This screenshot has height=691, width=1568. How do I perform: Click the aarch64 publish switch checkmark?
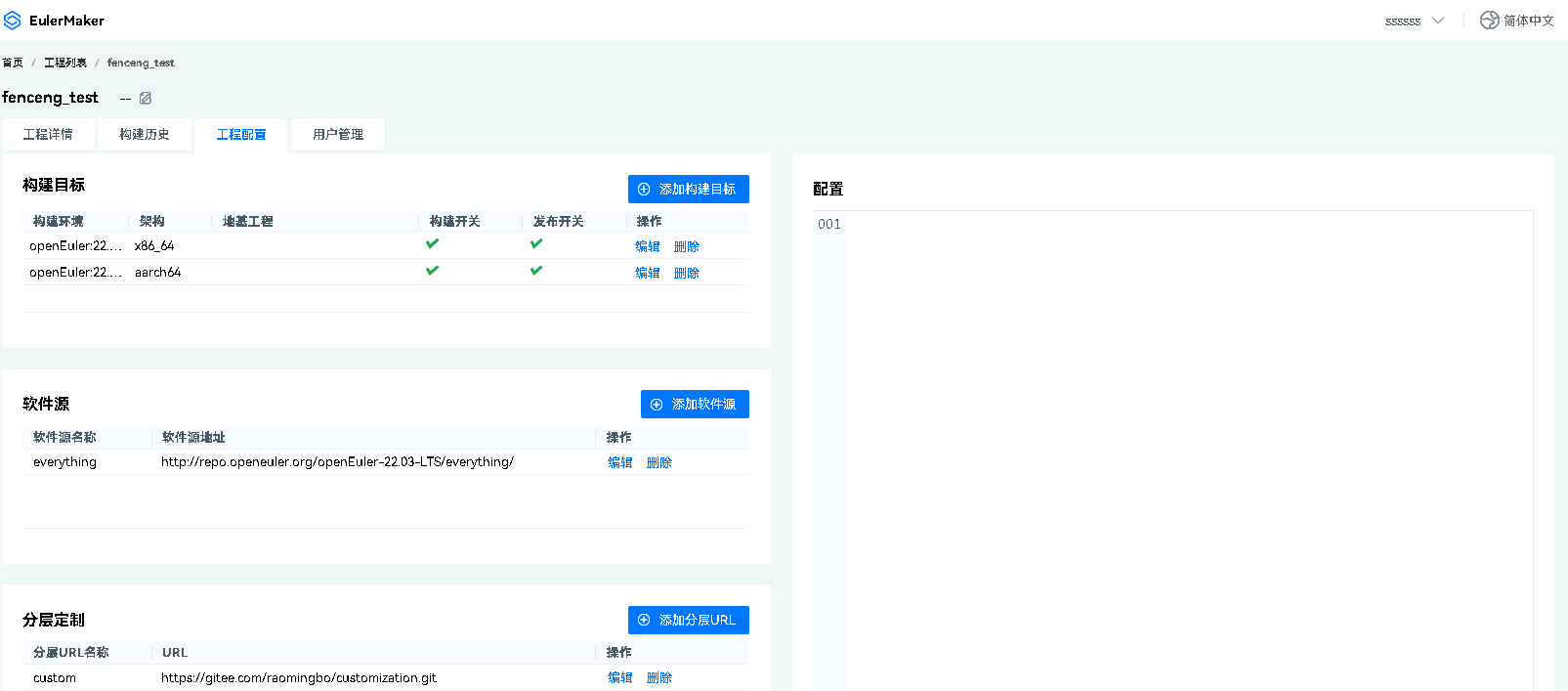536,271
